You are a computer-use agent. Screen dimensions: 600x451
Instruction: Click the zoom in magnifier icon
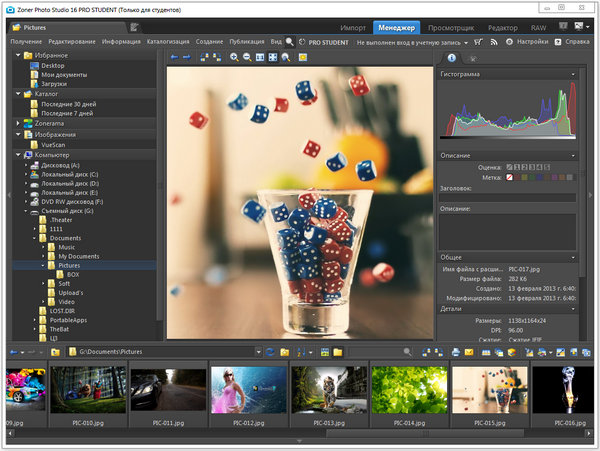pos(234,58)
